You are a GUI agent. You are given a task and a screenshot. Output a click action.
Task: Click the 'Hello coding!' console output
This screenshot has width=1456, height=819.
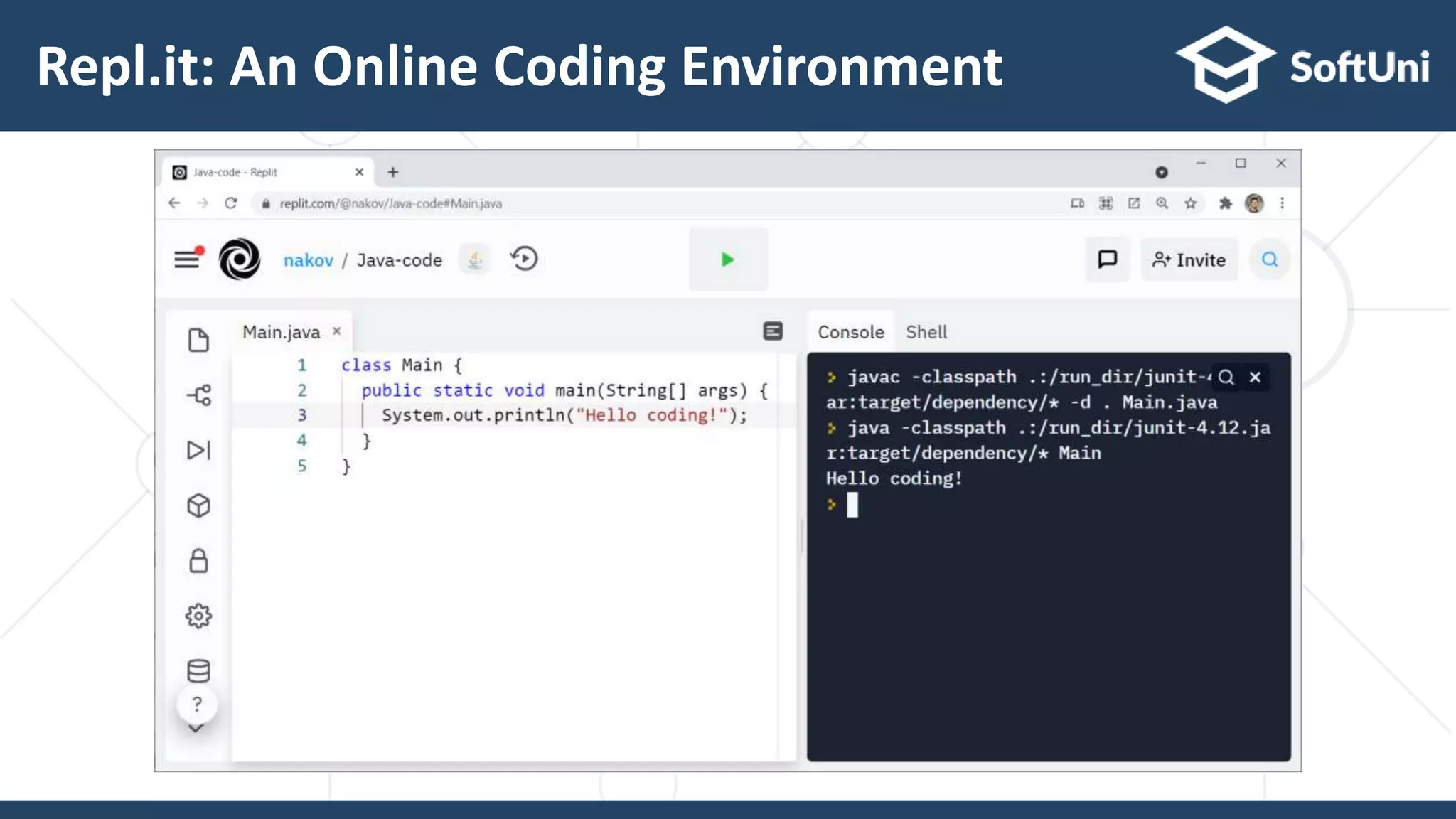pos(894,478)
